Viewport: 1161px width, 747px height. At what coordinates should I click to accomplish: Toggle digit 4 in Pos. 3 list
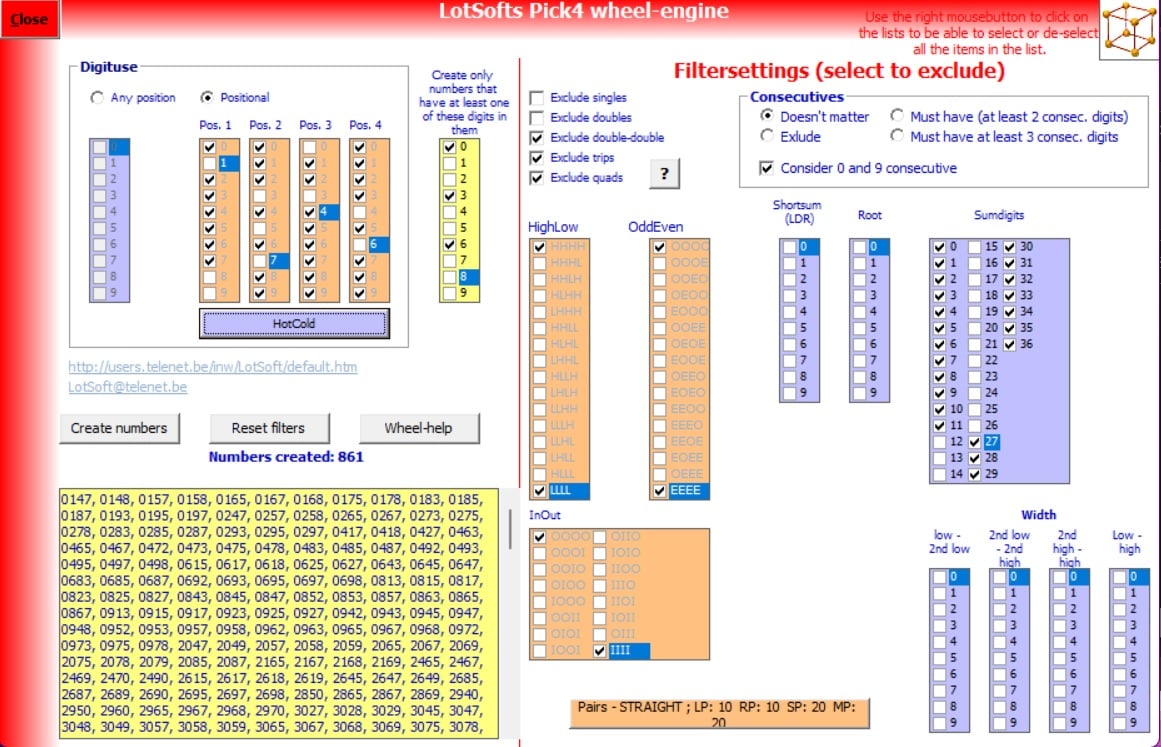point(310,212)
